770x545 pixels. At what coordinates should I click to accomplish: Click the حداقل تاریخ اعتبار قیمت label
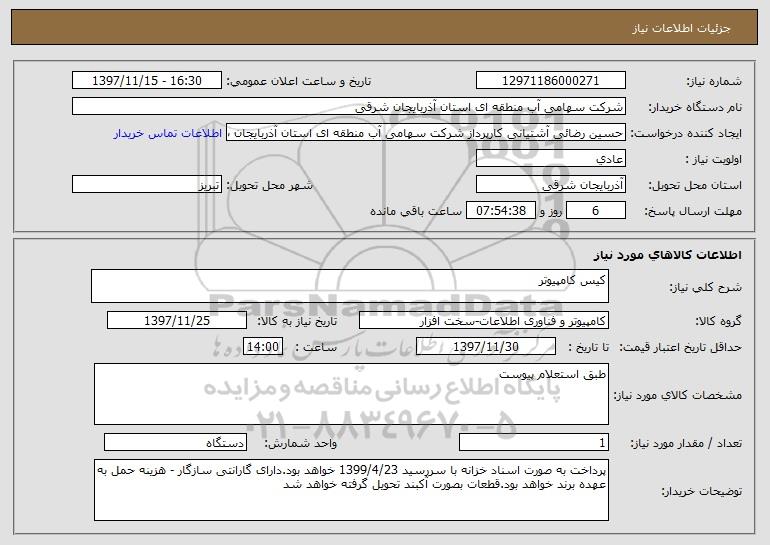tap(680, 348)
